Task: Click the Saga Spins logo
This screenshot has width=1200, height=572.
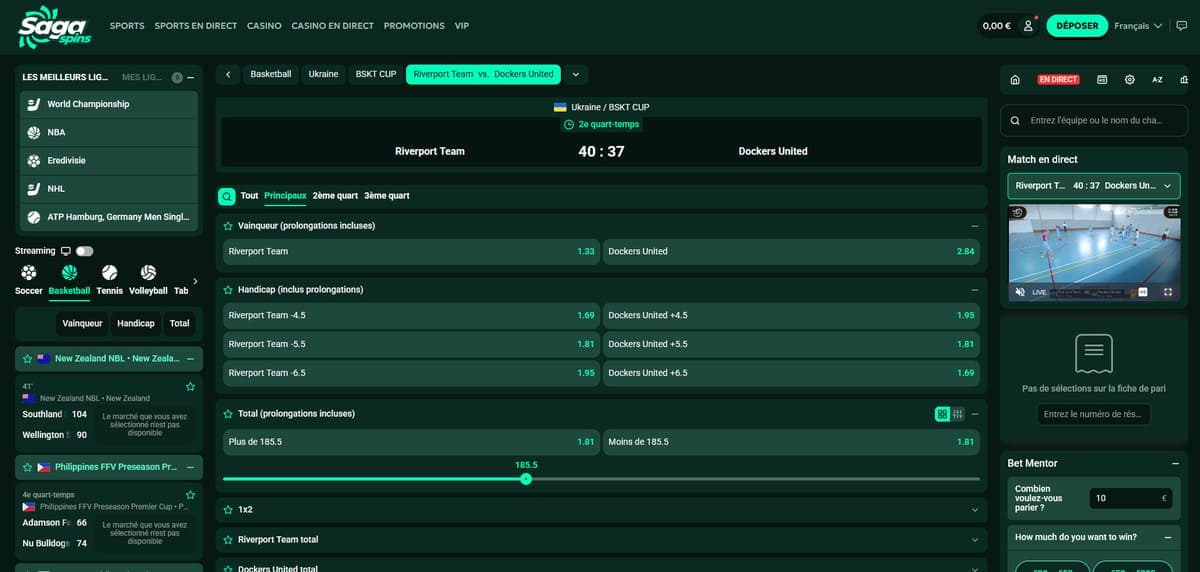Action: tap(55, 26)
